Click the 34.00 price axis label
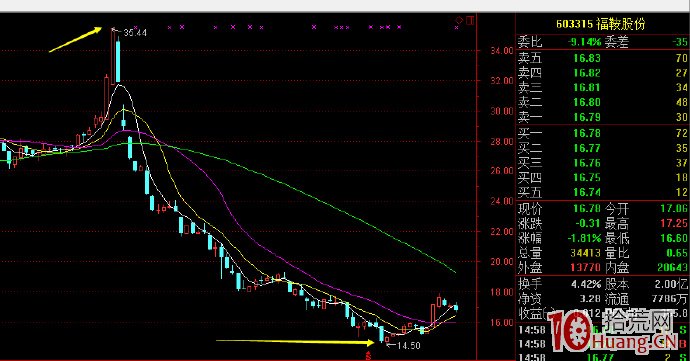 click(x=502, y=51)
